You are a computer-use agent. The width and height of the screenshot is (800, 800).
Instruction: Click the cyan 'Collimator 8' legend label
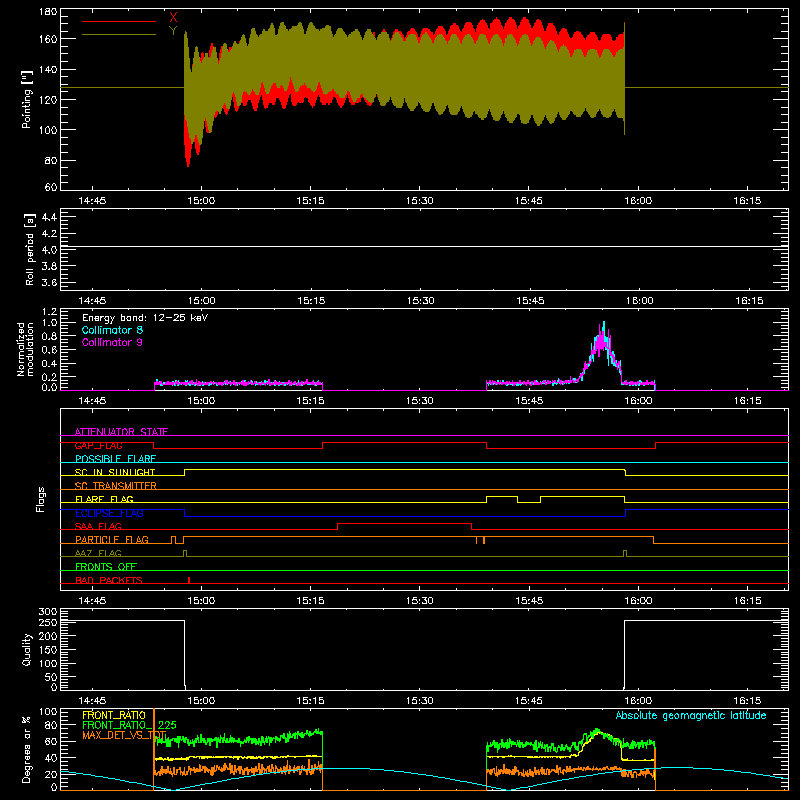pyautogui.click(x=112, y=330)
